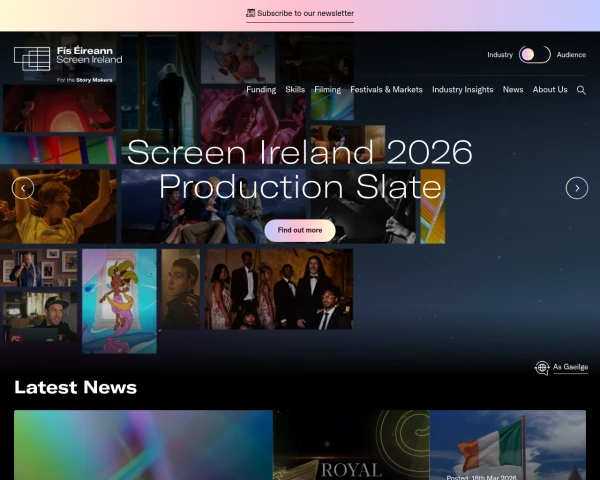Image resolution: width=600 pixels, height=480 pixels.
Task: Select the Industry label
Action: coord(500,55)
